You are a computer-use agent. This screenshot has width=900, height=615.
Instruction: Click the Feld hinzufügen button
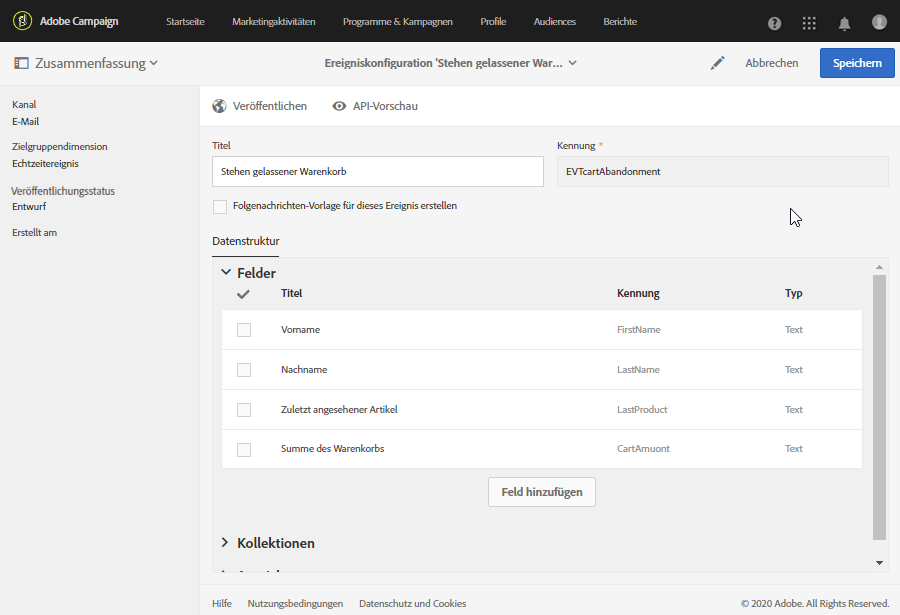542,492
